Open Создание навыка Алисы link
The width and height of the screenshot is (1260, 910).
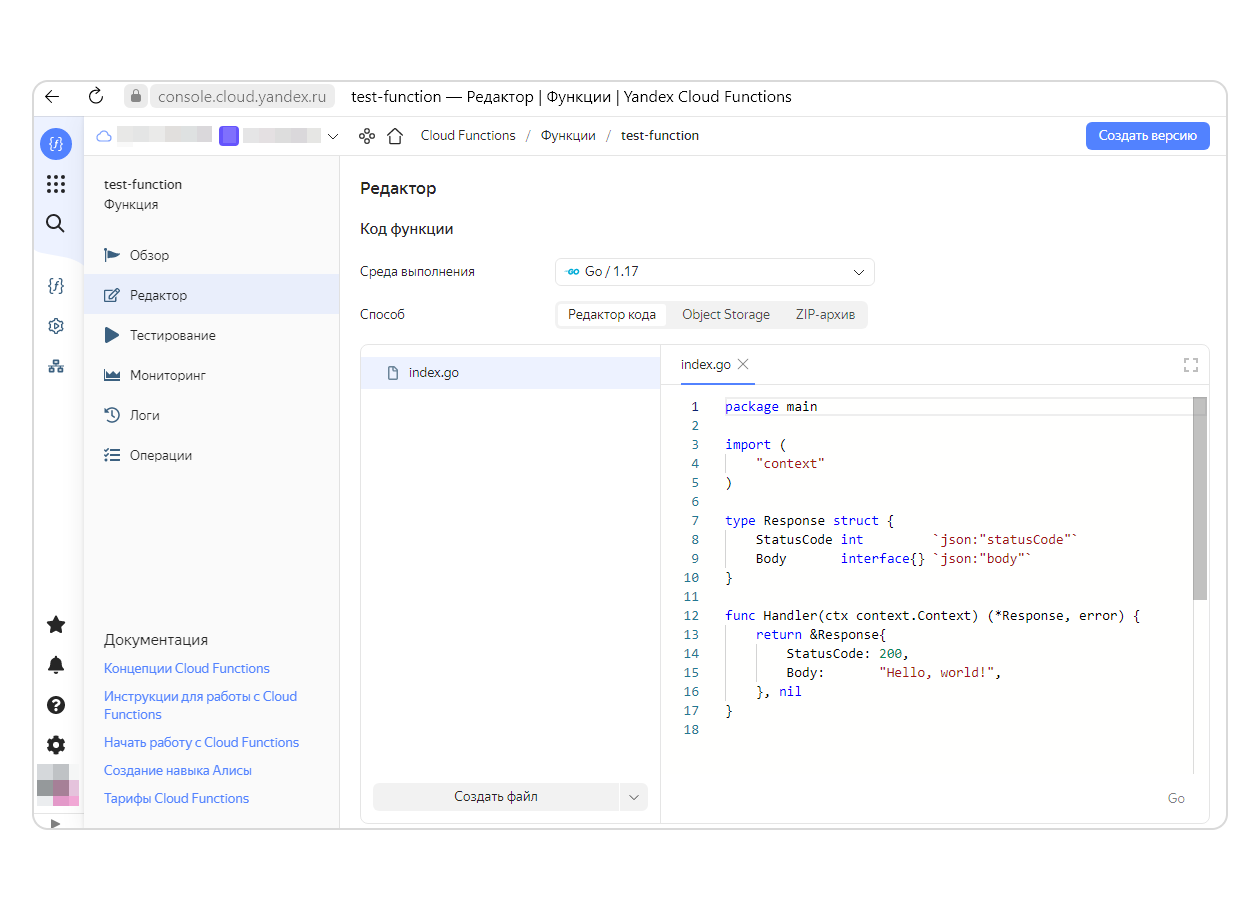178,770
